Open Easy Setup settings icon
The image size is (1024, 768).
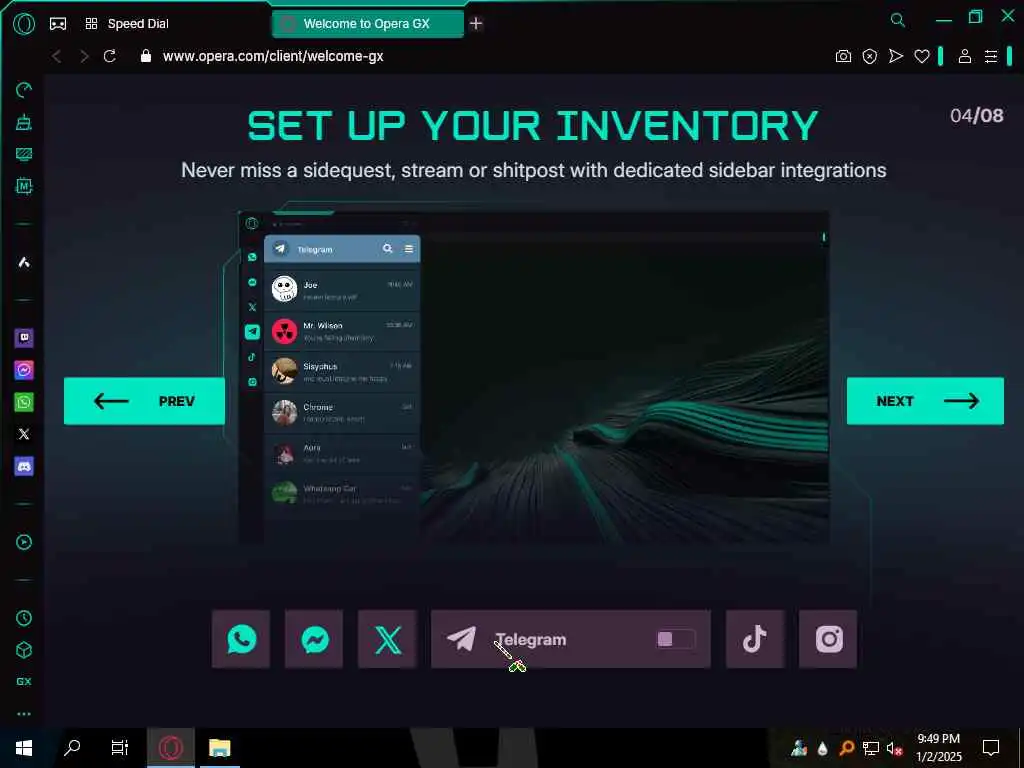[991, 57]
